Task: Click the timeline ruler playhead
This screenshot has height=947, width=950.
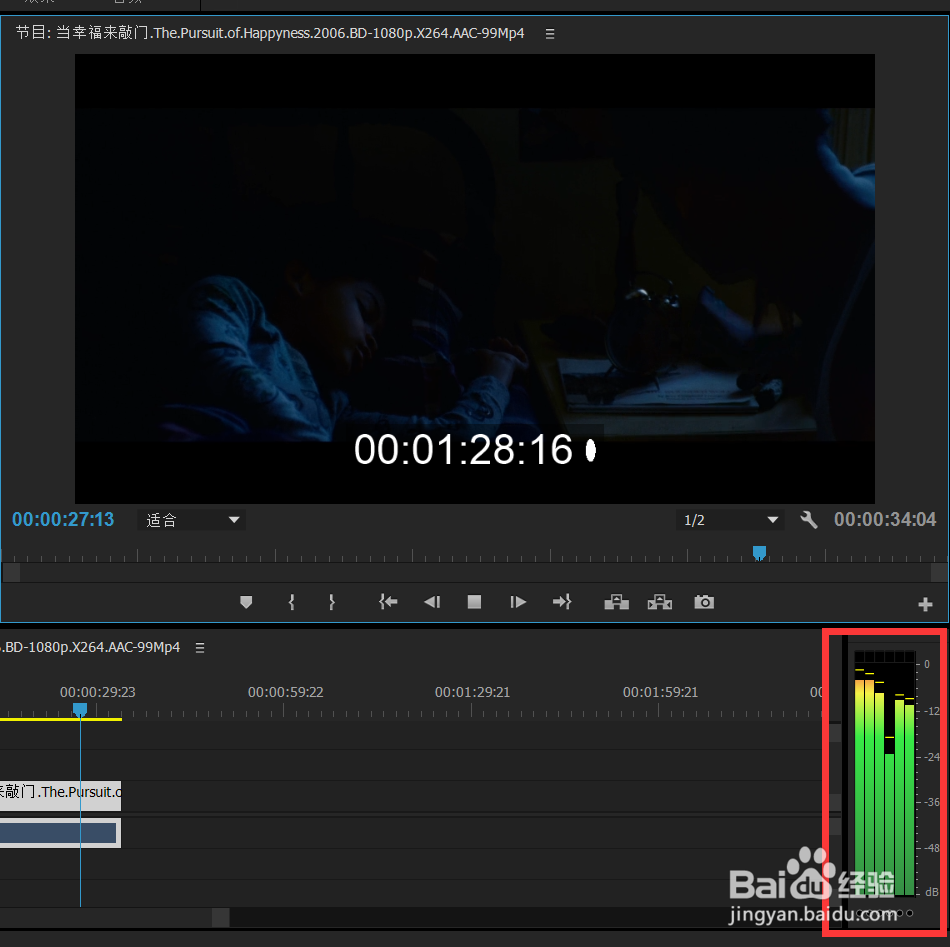Action: pyautogui.click(x=80, y=709)
